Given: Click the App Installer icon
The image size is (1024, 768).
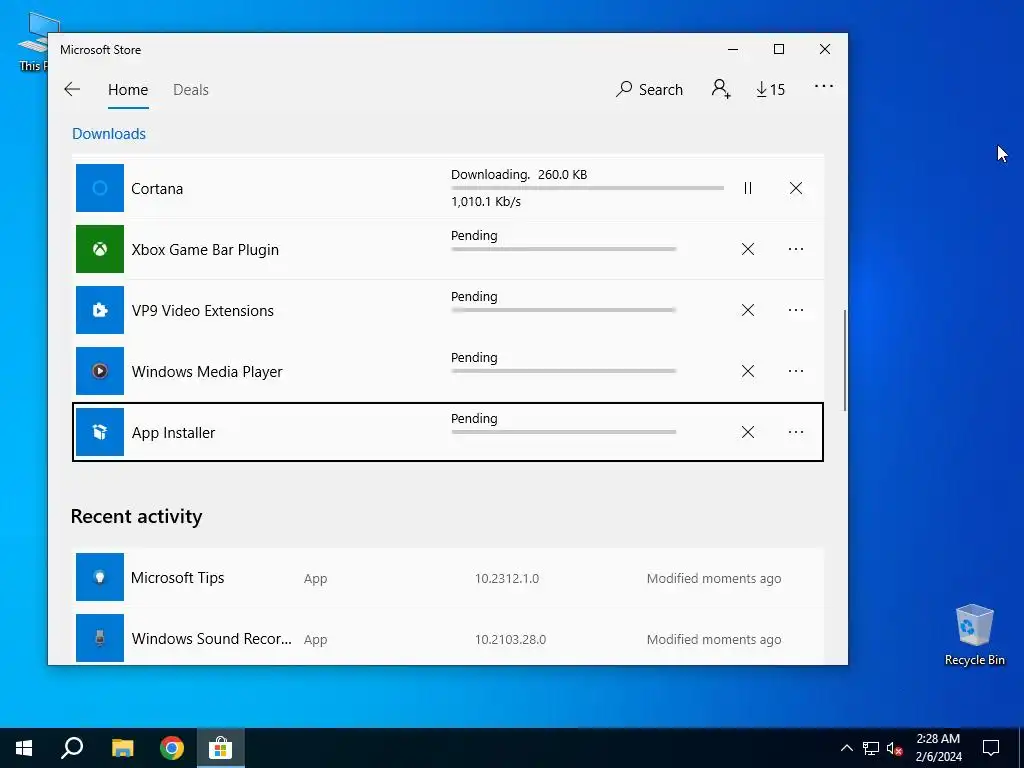Looking at the screenshot, I should pos(100,432).
